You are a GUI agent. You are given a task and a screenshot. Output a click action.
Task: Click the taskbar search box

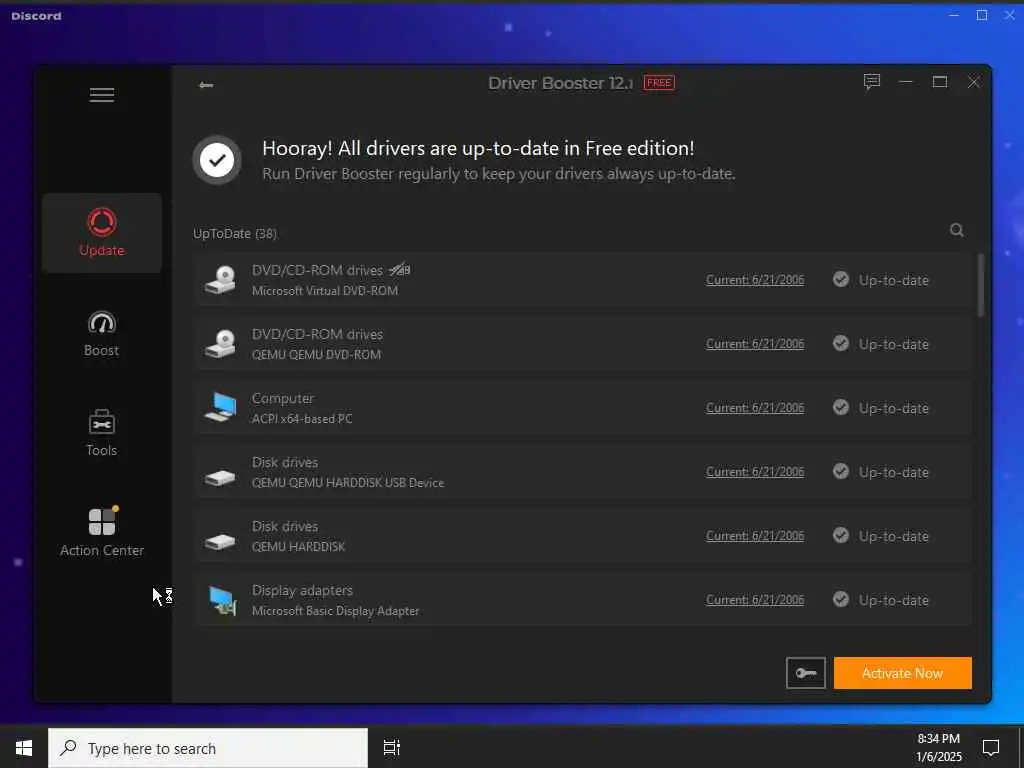(208, 748)
